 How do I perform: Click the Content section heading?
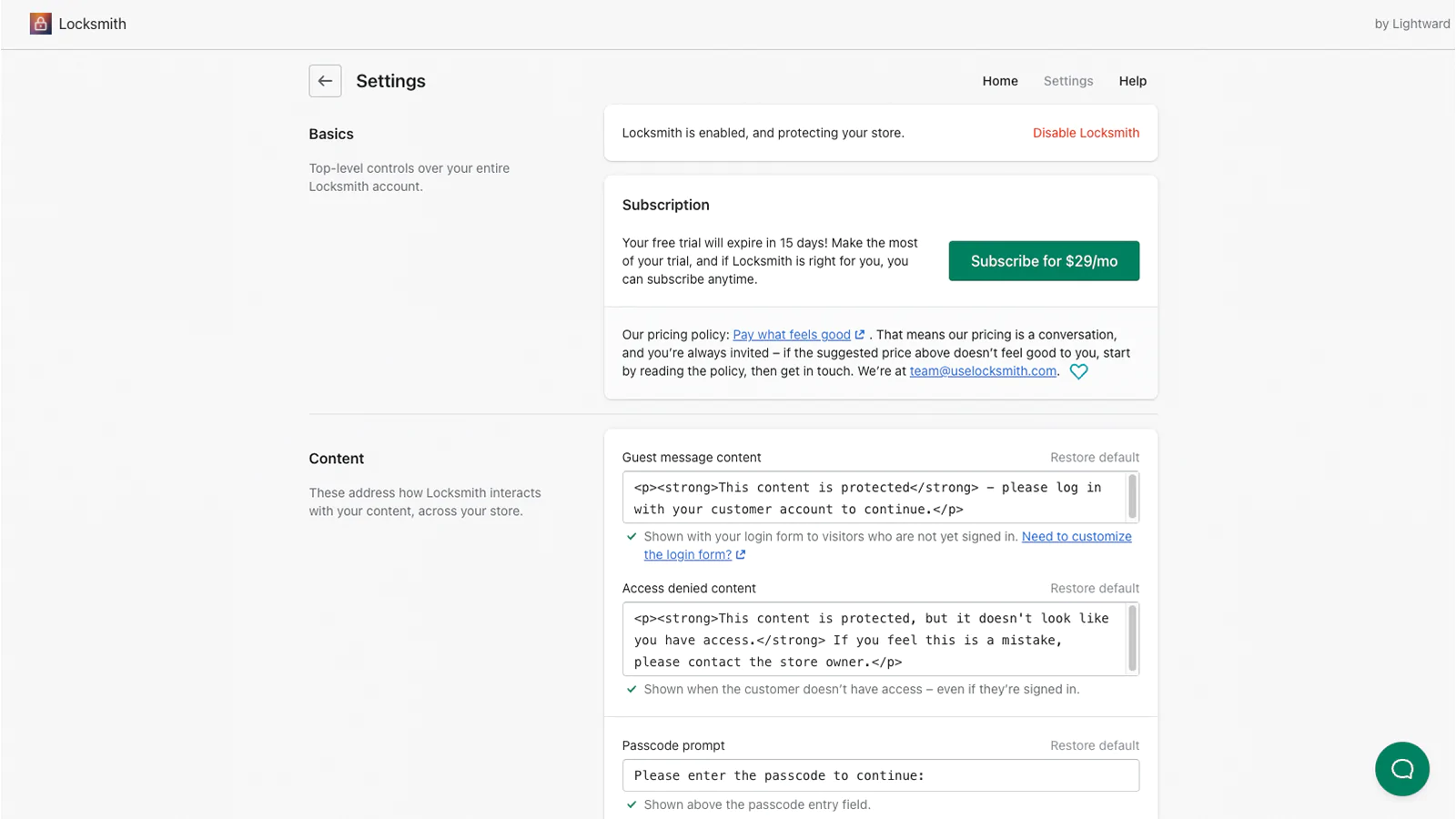tap(336, 459)
